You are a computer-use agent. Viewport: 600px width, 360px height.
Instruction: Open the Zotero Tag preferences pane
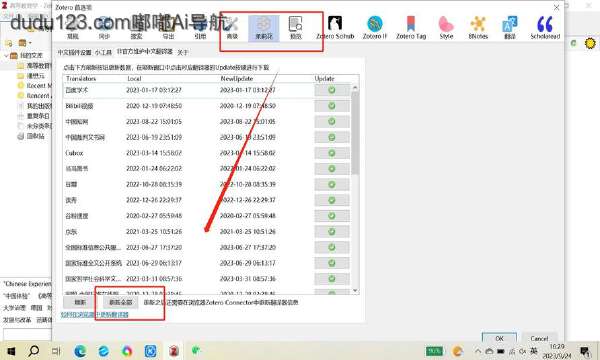point(411,27)
